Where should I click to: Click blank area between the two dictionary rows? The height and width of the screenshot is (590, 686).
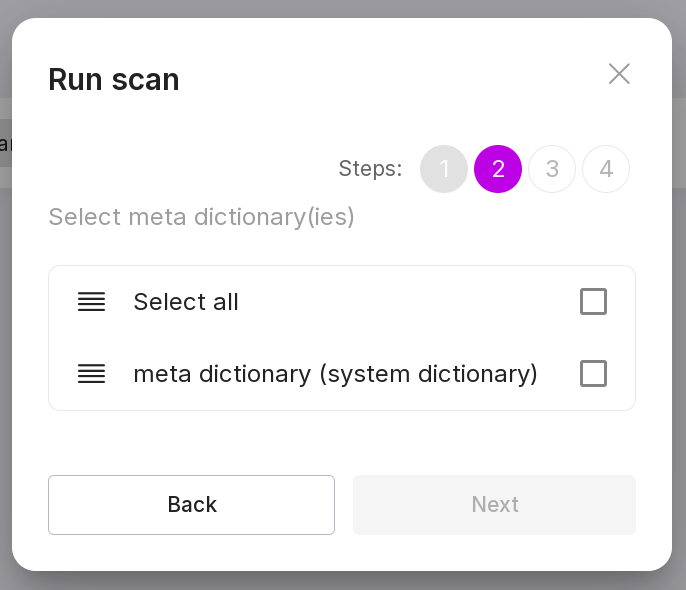point(340,338)
